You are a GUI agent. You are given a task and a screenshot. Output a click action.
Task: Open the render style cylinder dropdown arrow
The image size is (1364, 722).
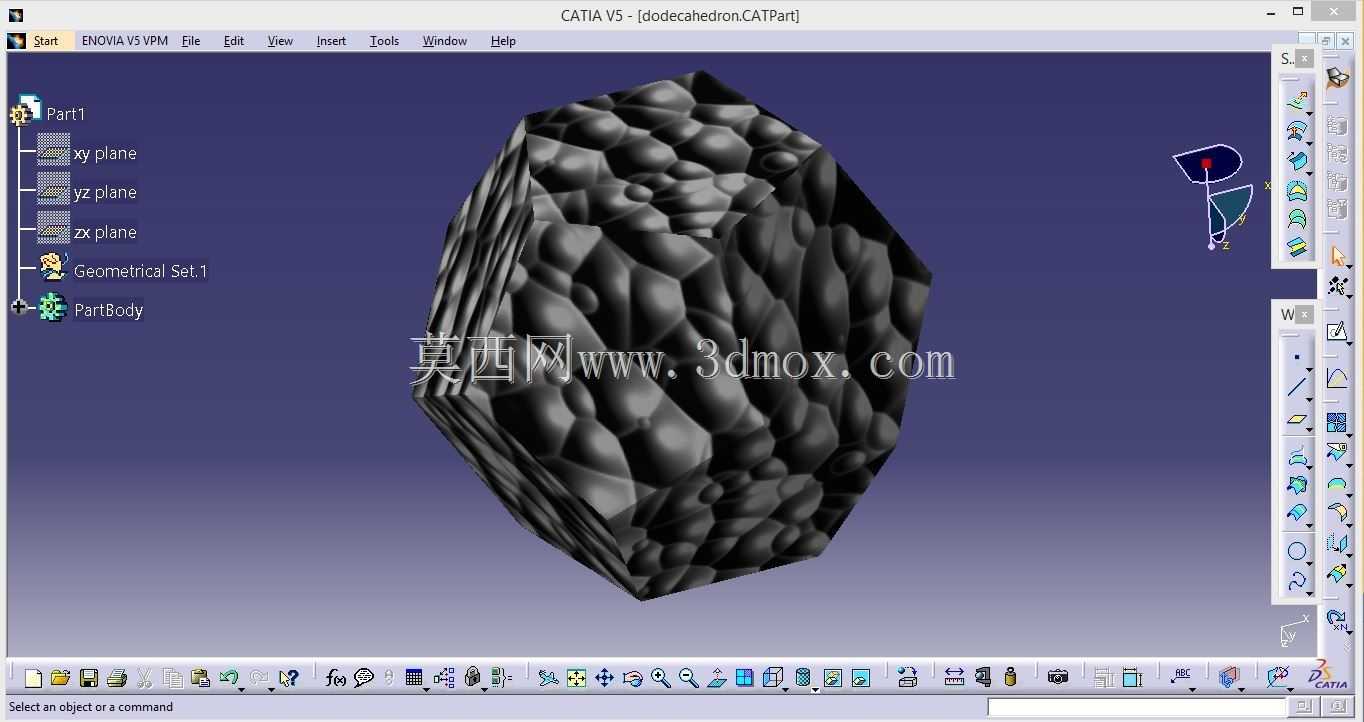815,689
